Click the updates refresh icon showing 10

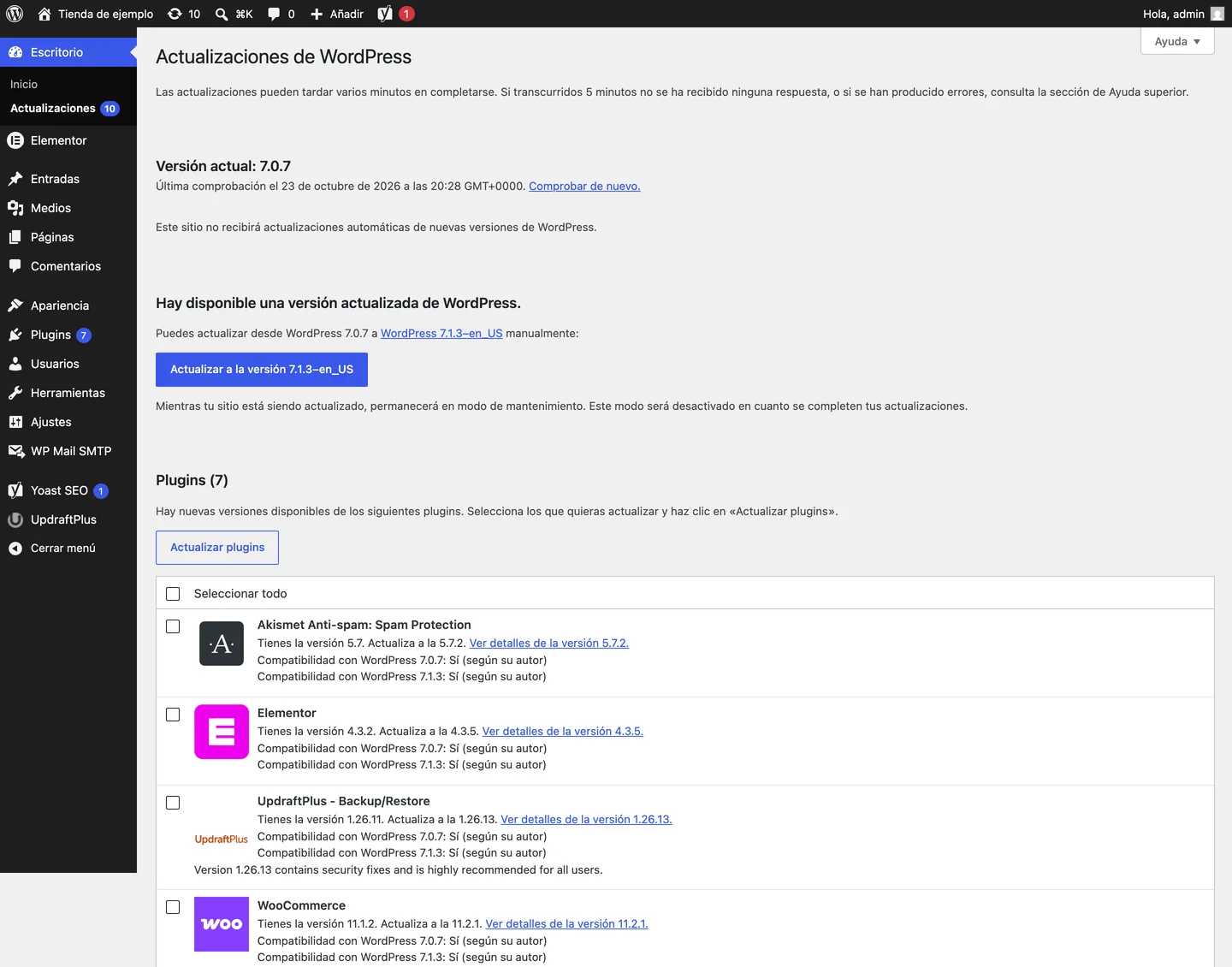(175, 14)
